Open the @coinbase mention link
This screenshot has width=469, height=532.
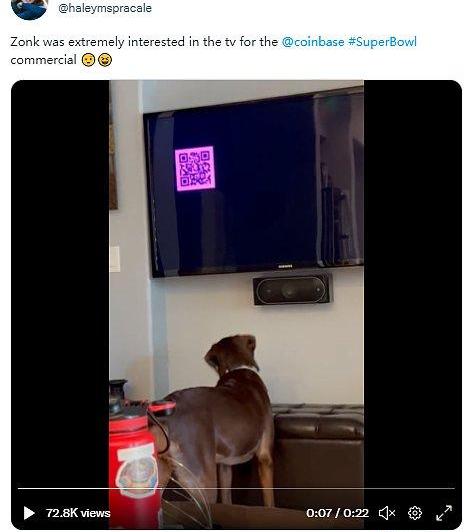(313, 42)
